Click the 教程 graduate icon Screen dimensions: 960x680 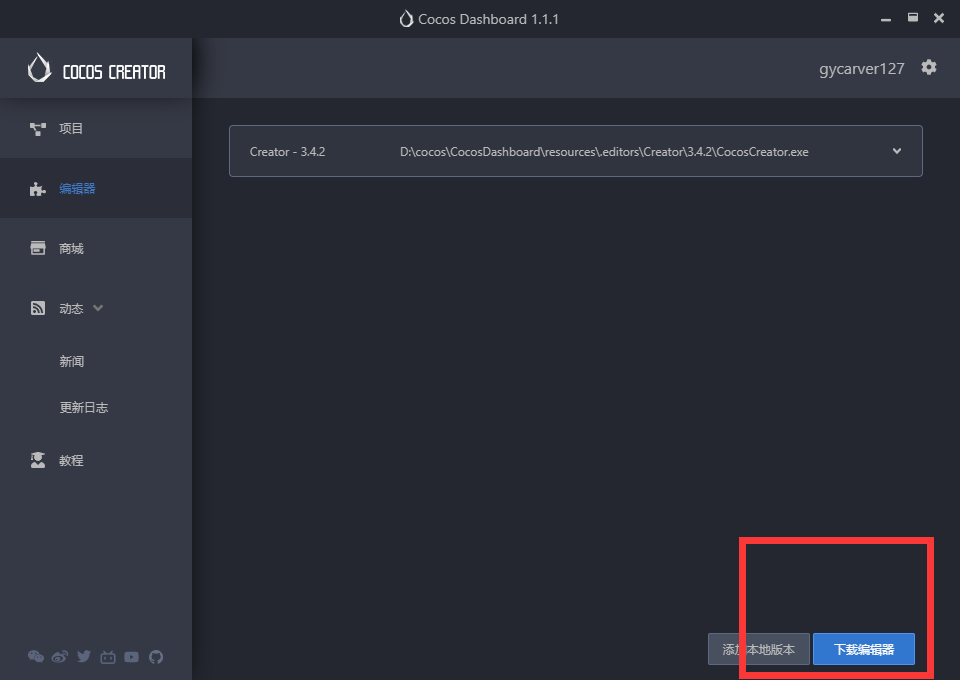38,460
